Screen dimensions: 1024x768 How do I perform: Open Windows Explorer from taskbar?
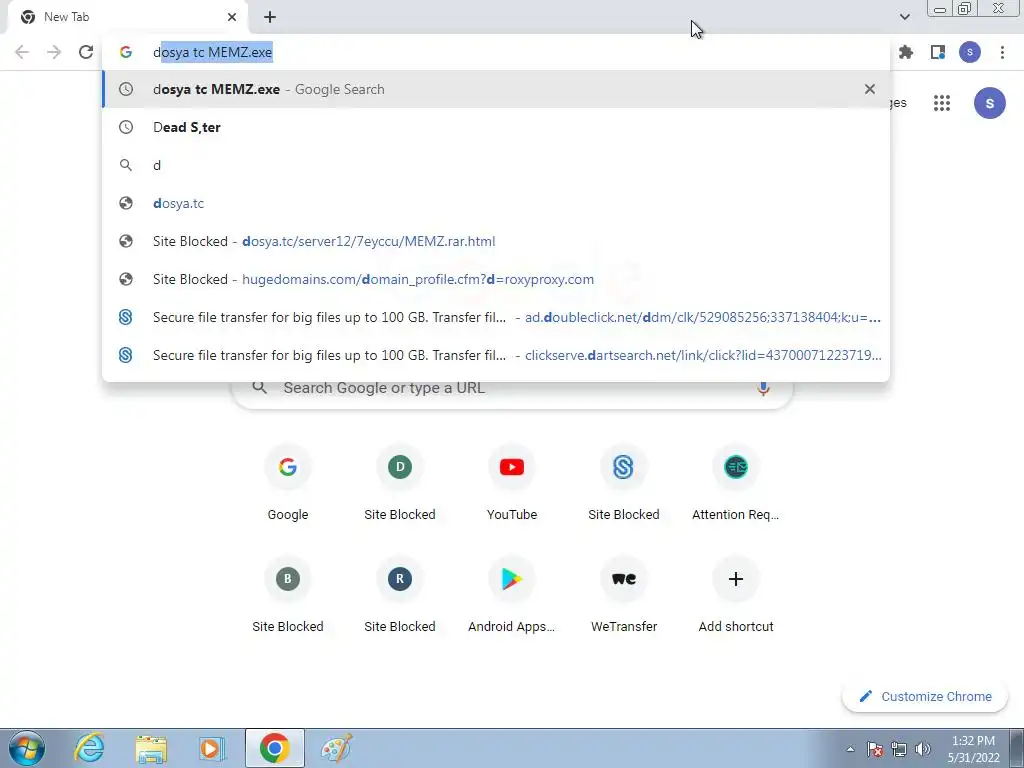pyautogui.click(x=151, y=748)
